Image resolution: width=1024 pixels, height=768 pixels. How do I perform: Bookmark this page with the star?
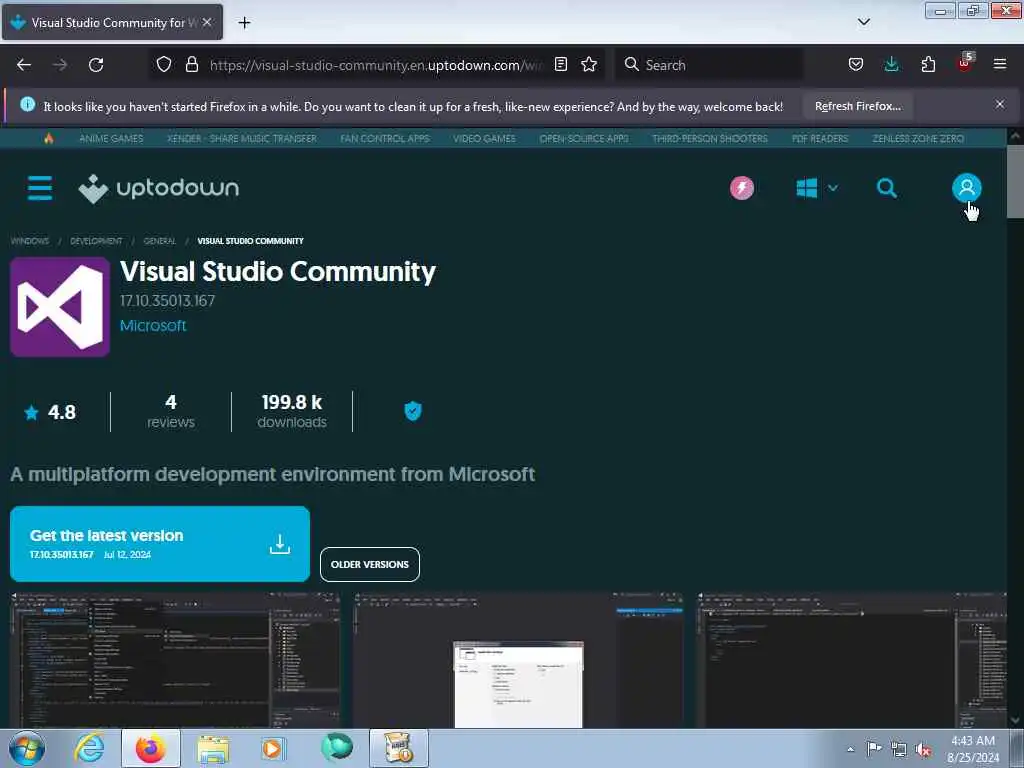(589, 65)
